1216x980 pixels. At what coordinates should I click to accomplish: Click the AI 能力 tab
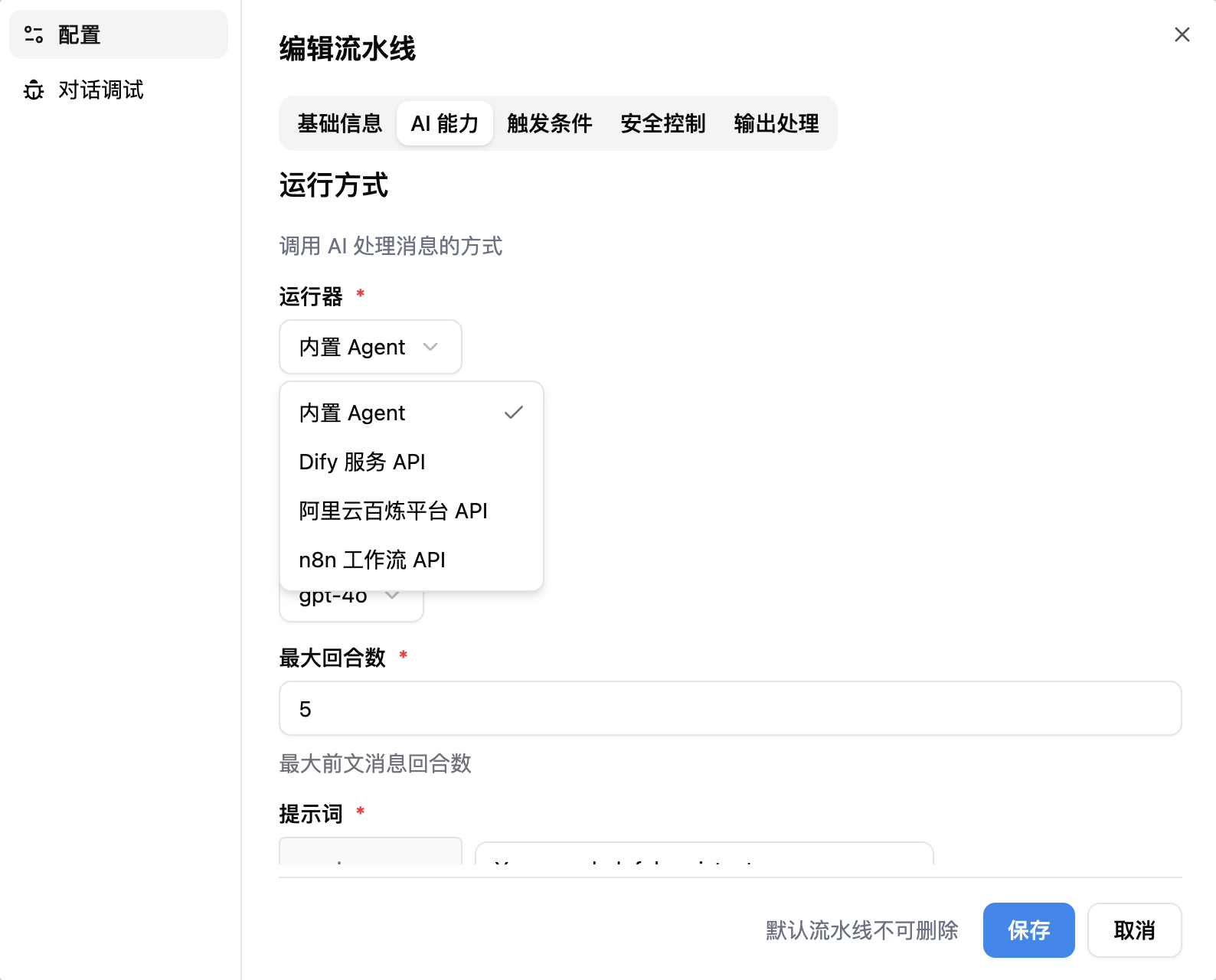(x=444, y=123)
